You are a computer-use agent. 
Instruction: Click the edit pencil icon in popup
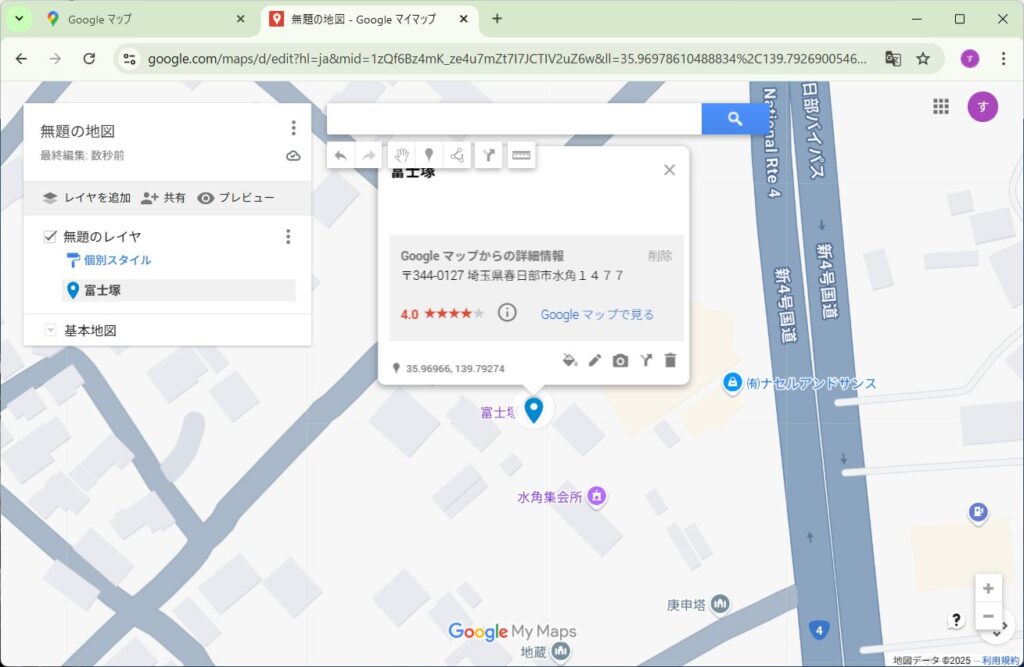pos(595,361)
